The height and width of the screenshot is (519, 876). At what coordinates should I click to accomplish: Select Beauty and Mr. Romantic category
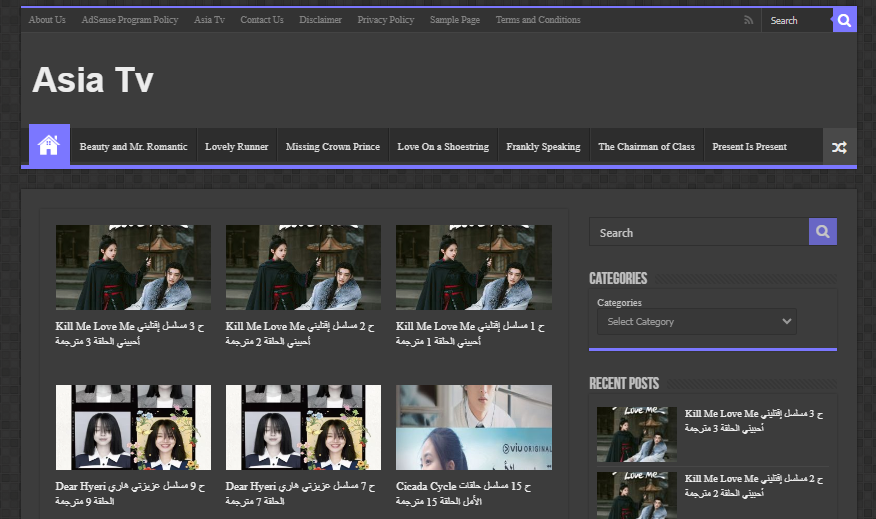(x=134, y=146)
